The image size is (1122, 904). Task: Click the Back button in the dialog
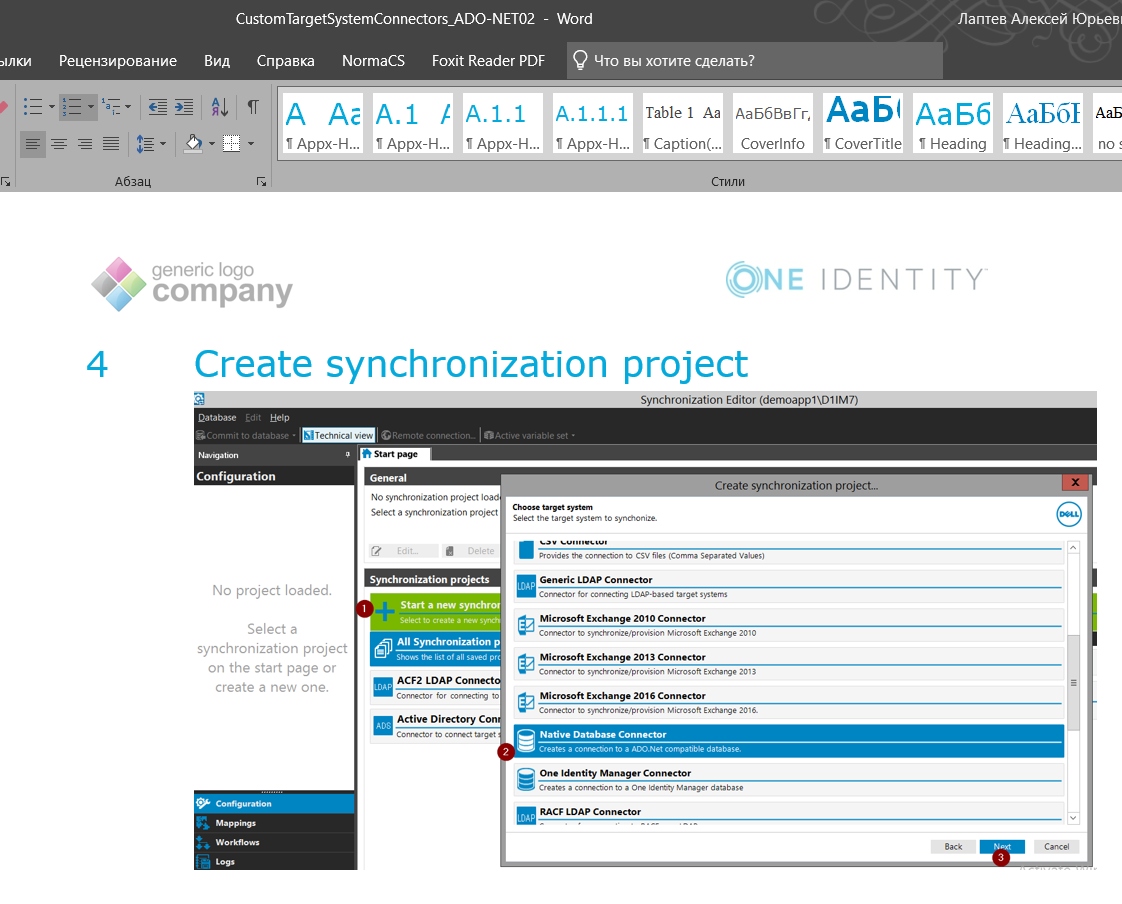(953, 846)
